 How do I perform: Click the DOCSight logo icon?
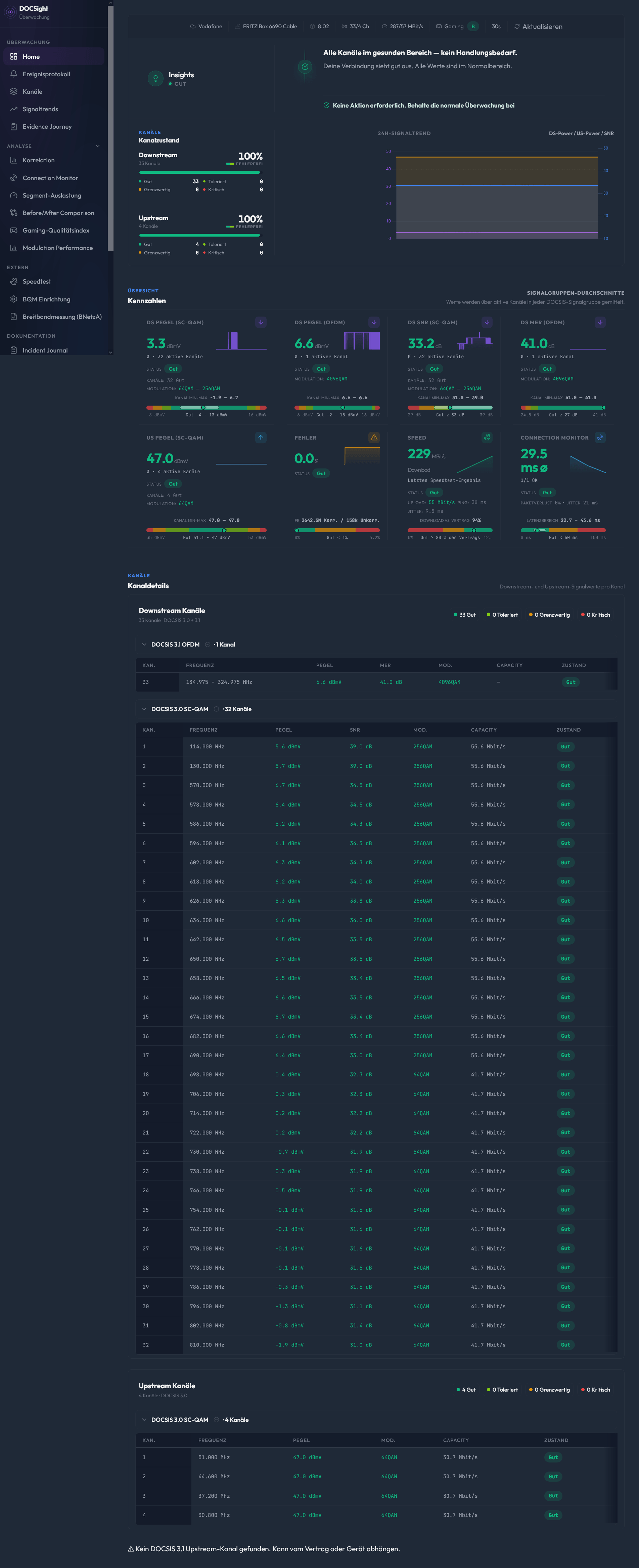(x=10, y=12)
